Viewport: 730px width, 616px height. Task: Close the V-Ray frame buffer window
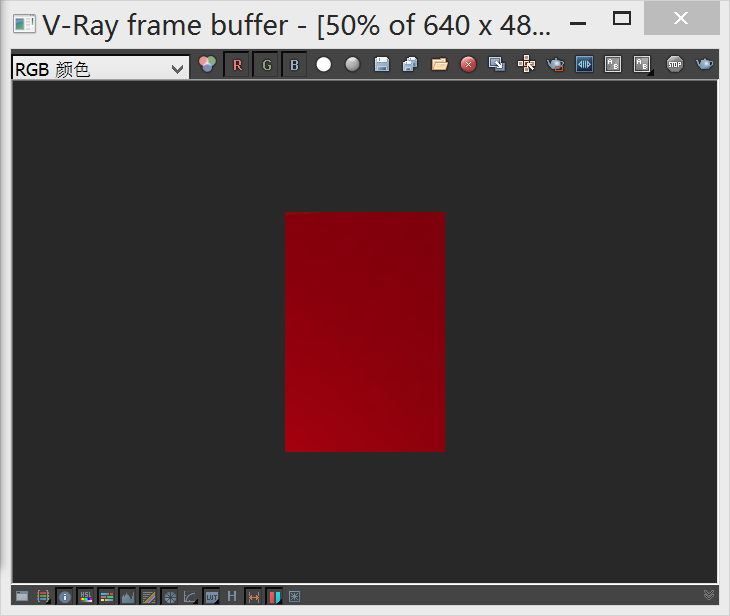pyautogui.click(x=681, y=19)
